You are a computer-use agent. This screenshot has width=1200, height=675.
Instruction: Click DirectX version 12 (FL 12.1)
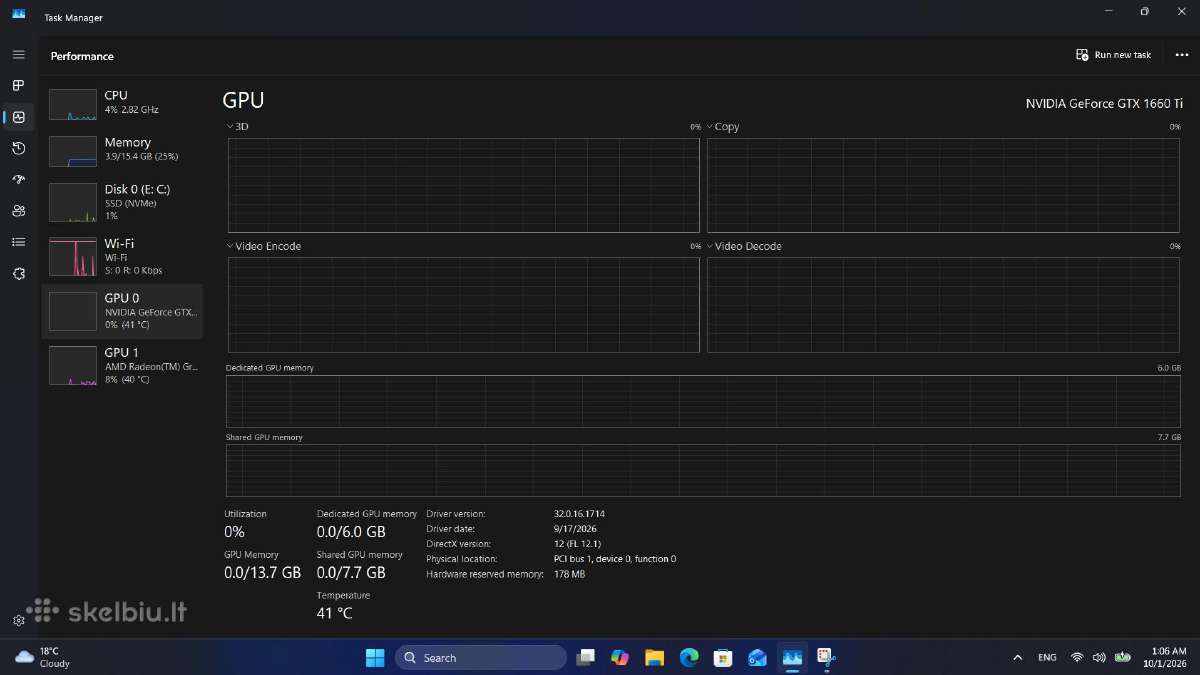tap(577, 544)
